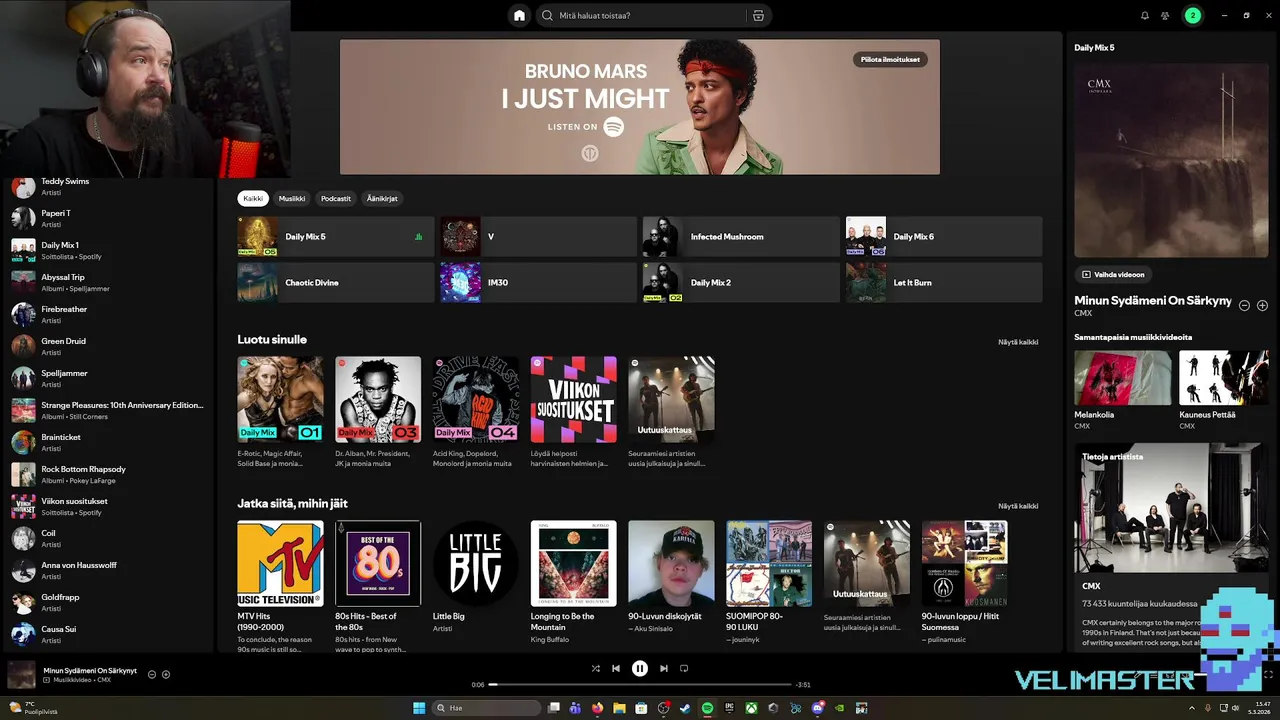Show all in 'Luotu sinulle' section
This screenshot has height=720, width=1280.
point(1018,342)
